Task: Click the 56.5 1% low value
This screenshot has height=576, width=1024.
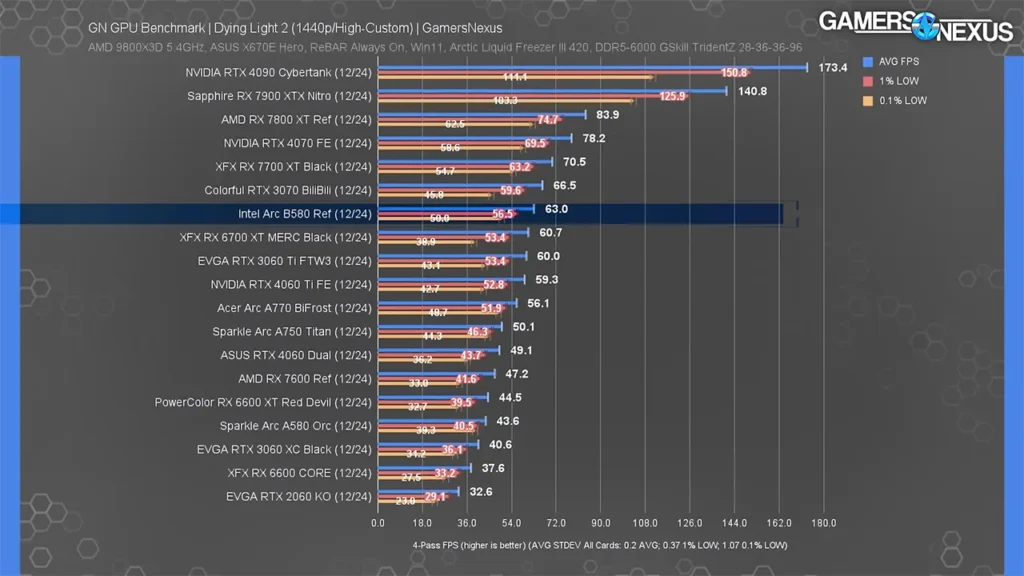Action: pyautogui.click(x=503, y=214)
